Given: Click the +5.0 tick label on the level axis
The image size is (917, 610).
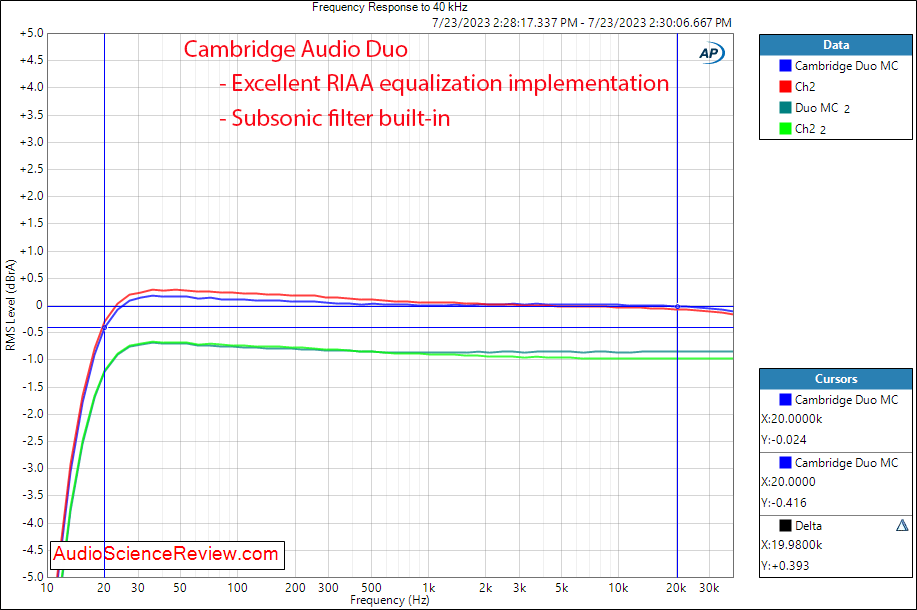Looking at the screenshot, I should point(32,33).
